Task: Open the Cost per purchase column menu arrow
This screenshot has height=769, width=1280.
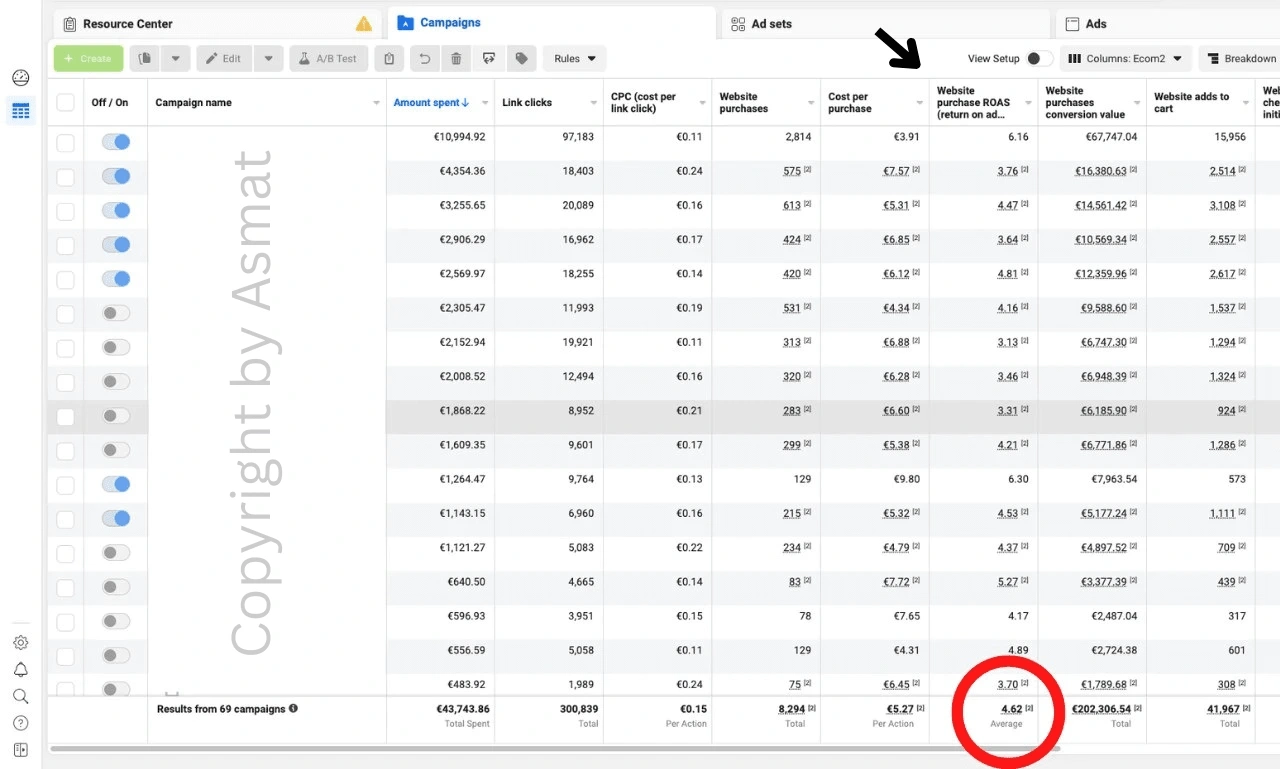Action: click(x=920, y=103)
